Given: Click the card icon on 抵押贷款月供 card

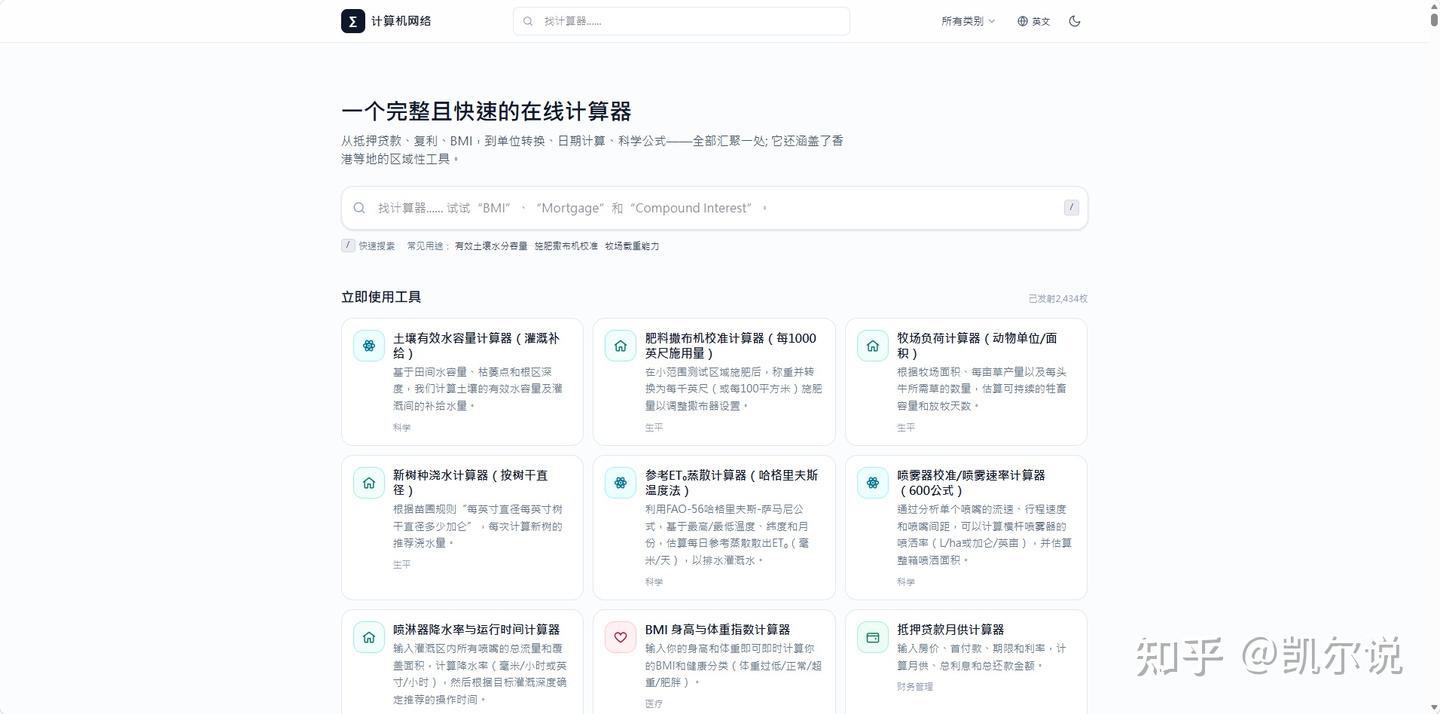Looking at the screenshot, I should pos(873,637).
